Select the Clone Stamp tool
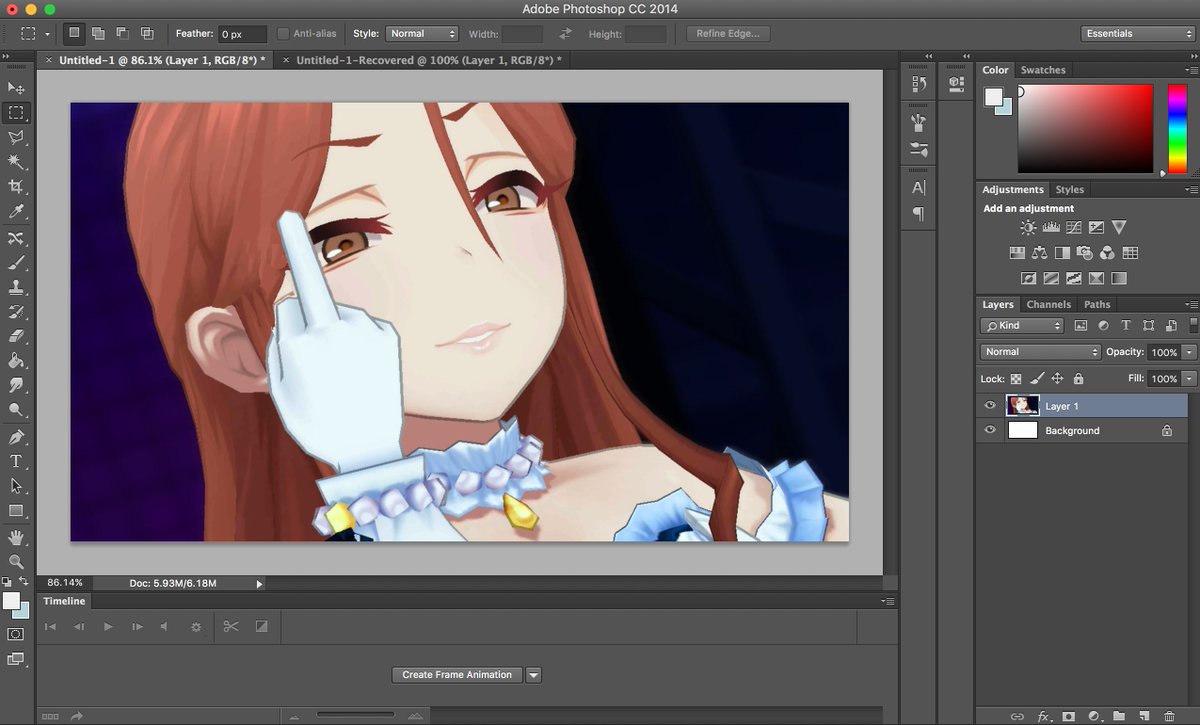The height and width of the screenshot is (725, 1200). click(16, 287)
